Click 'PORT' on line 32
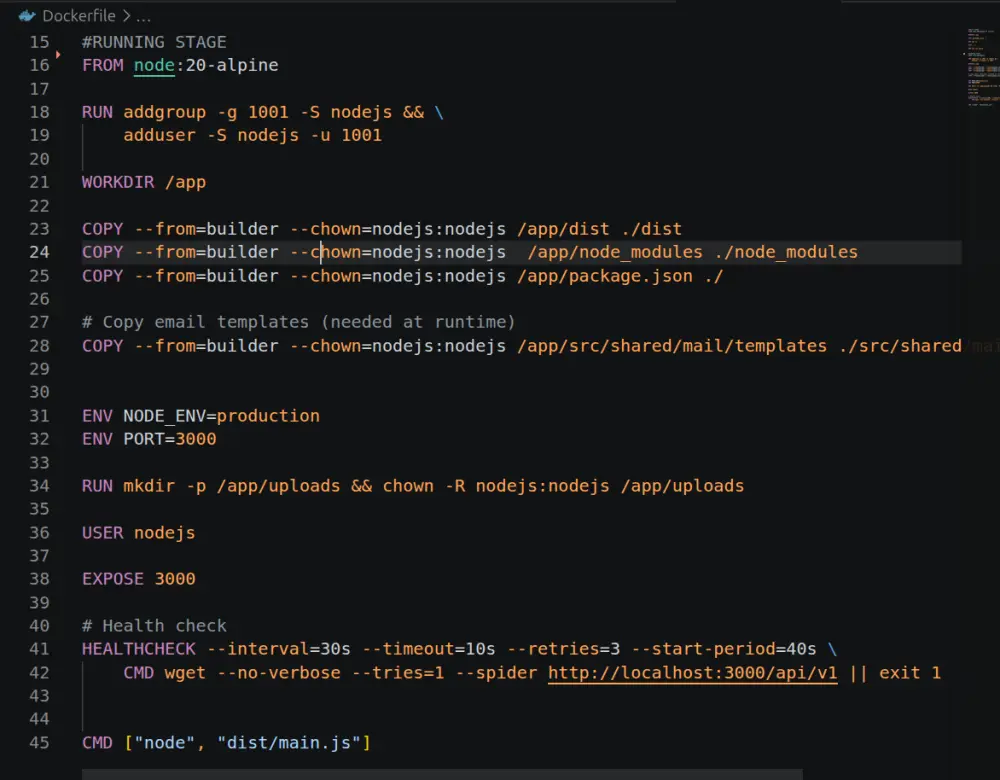The height and width of the screenshot is (780, 1000). tap(143, 439)
